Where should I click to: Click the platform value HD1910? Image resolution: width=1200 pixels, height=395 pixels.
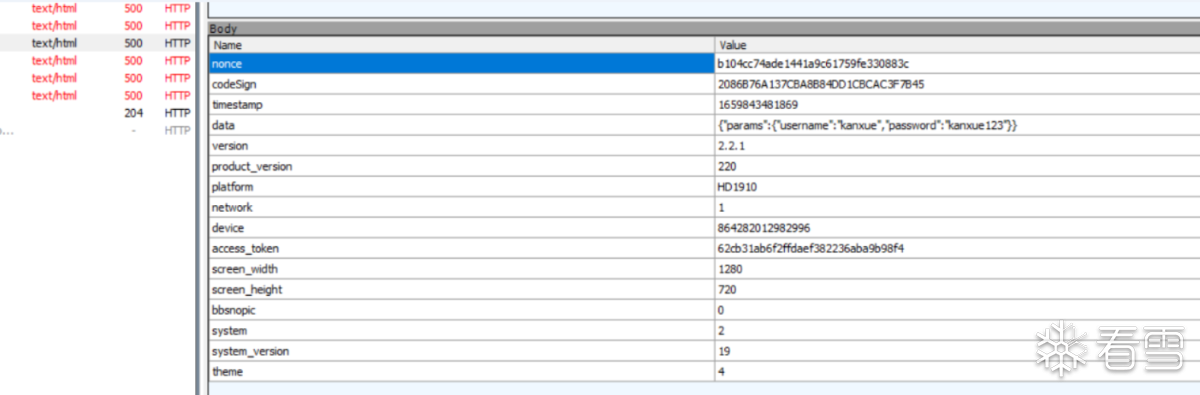738,186
